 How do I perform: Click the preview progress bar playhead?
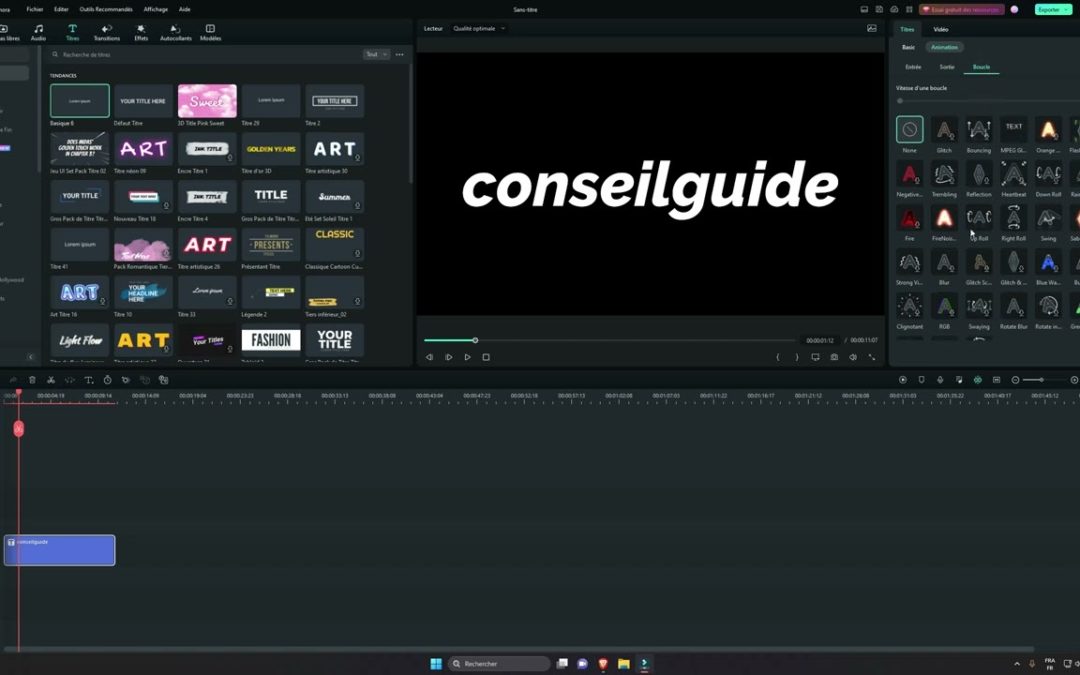point(475,340)
